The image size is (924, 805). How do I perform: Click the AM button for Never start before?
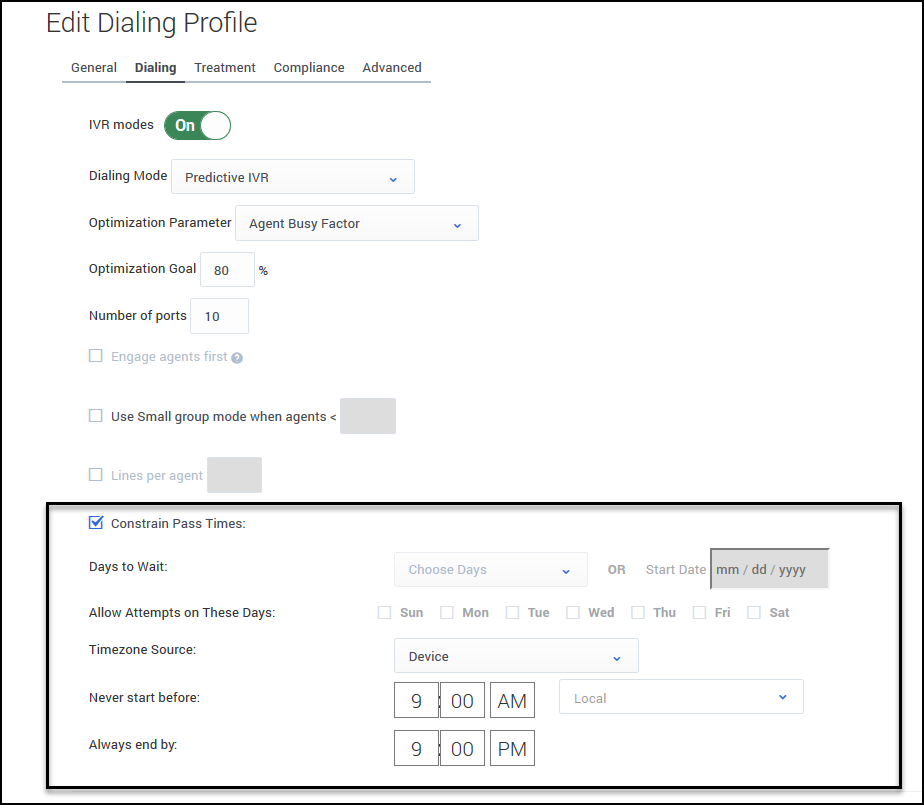(x=512, y=701)
